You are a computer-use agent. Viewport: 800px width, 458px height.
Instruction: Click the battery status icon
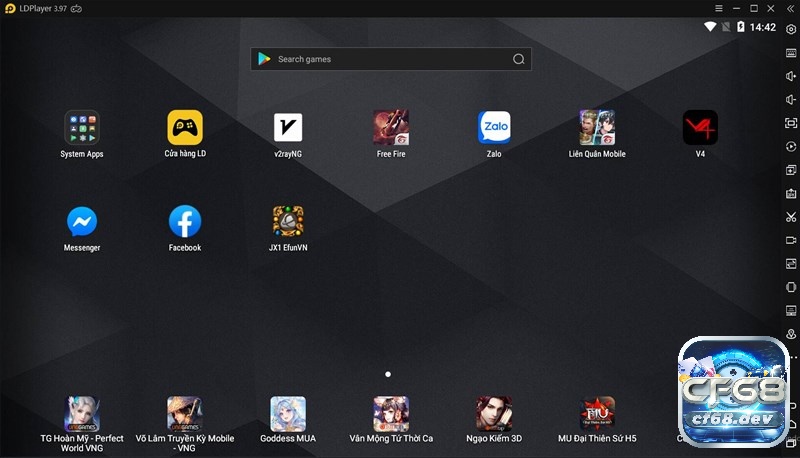click(x=741, y=27)
